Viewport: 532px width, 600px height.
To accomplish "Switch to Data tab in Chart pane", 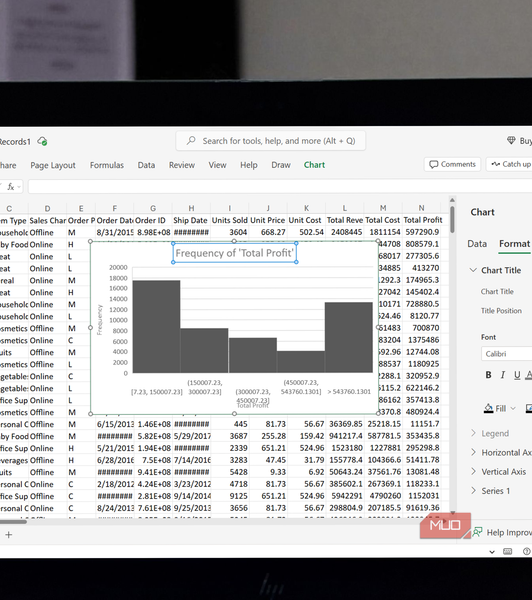I will click(x=477, y=244).
